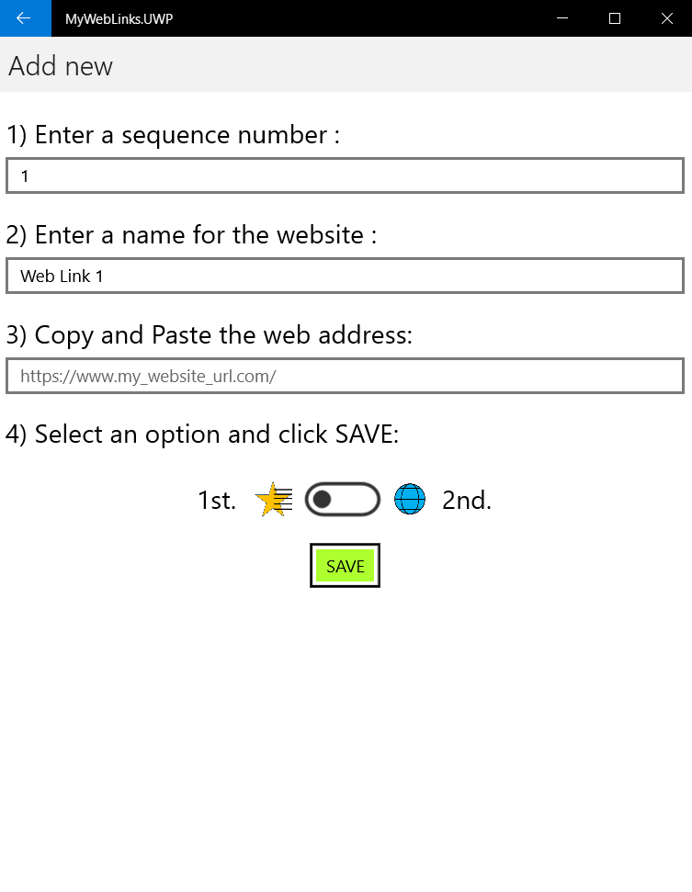Screen dimensions: 692x892
Task: Click the yellow star list icon
Action: click(x=273, y=499)
